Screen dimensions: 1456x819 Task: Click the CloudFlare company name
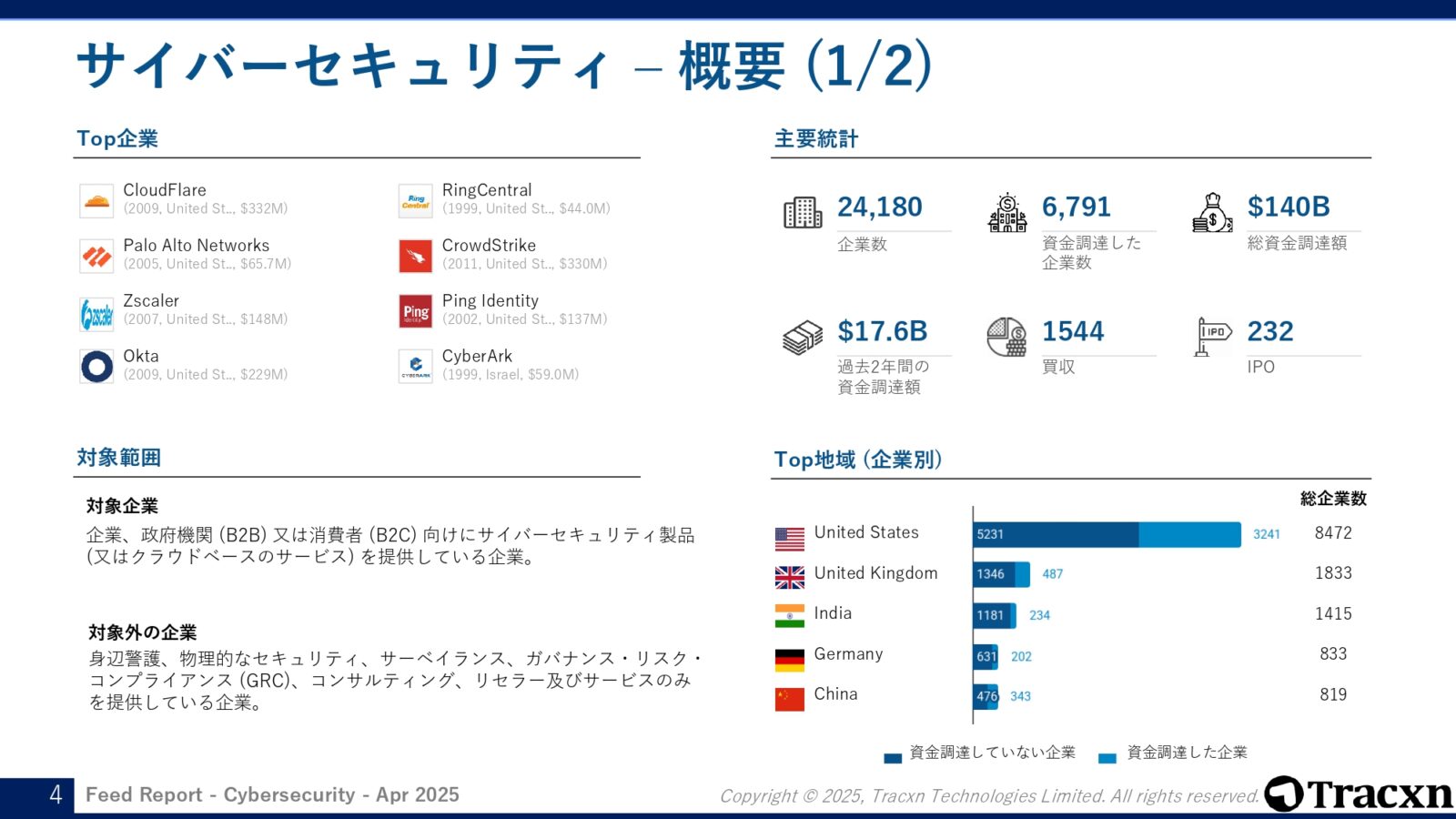(165, 190)
